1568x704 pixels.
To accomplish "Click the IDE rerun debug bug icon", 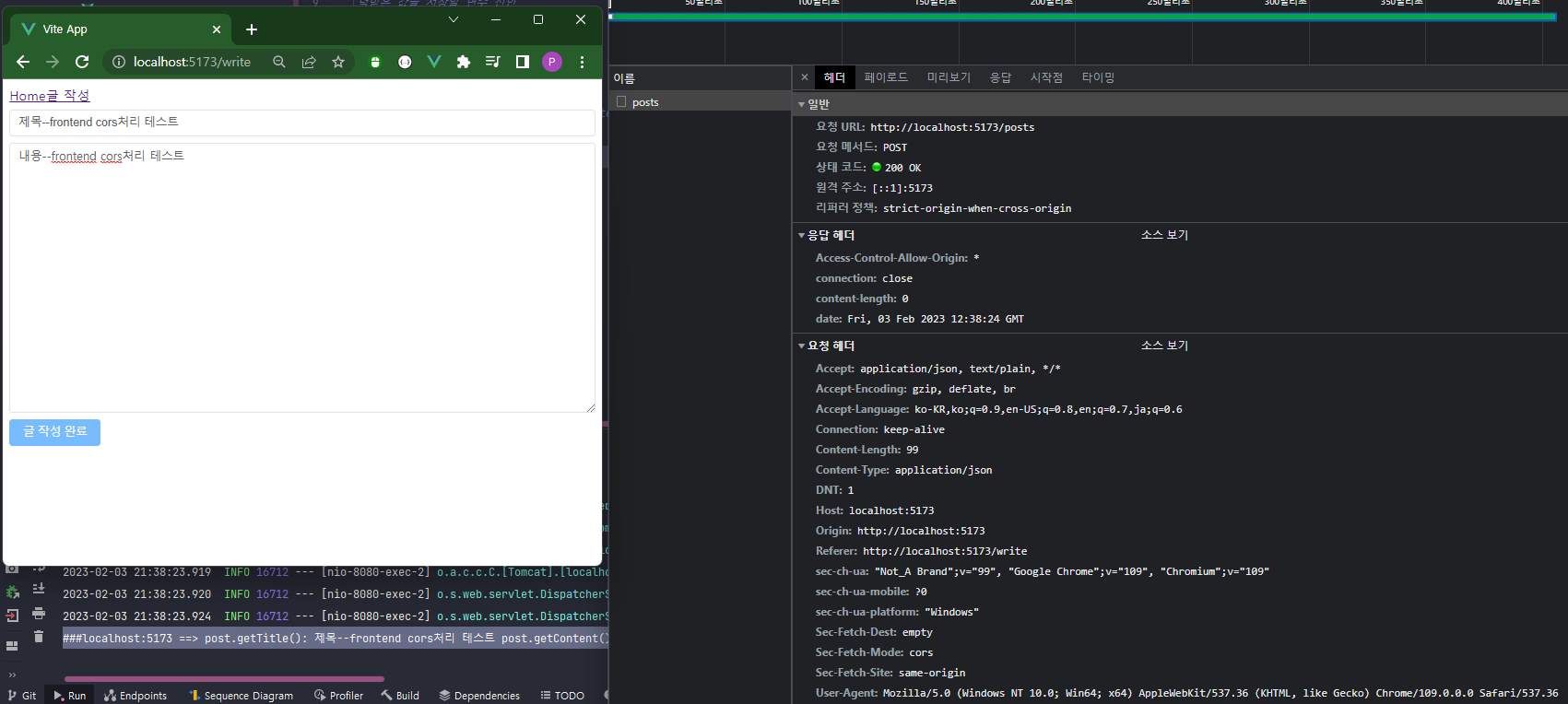I will point(12,593).
